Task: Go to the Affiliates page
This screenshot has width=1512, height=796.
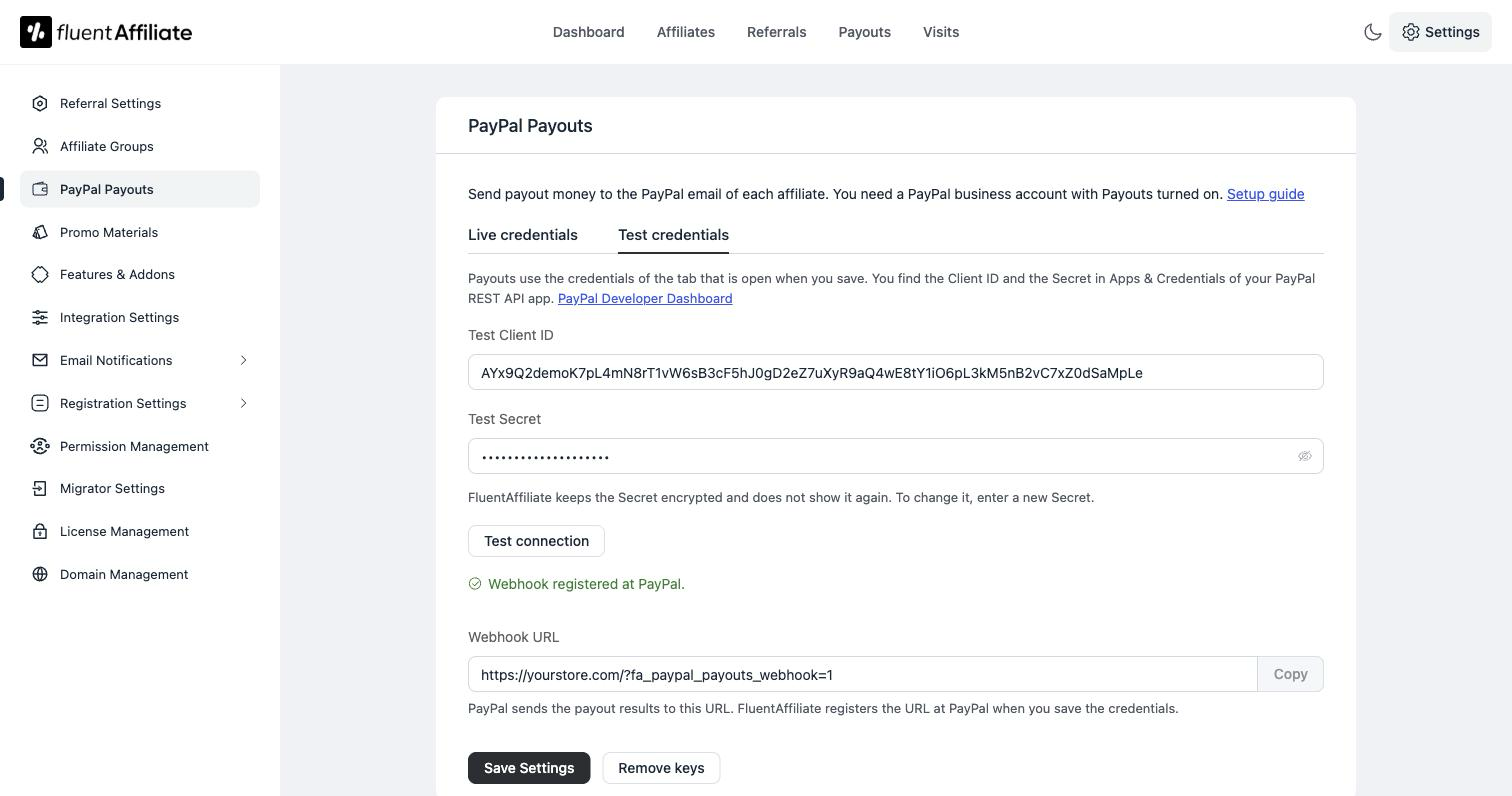Action: point(686,32)
